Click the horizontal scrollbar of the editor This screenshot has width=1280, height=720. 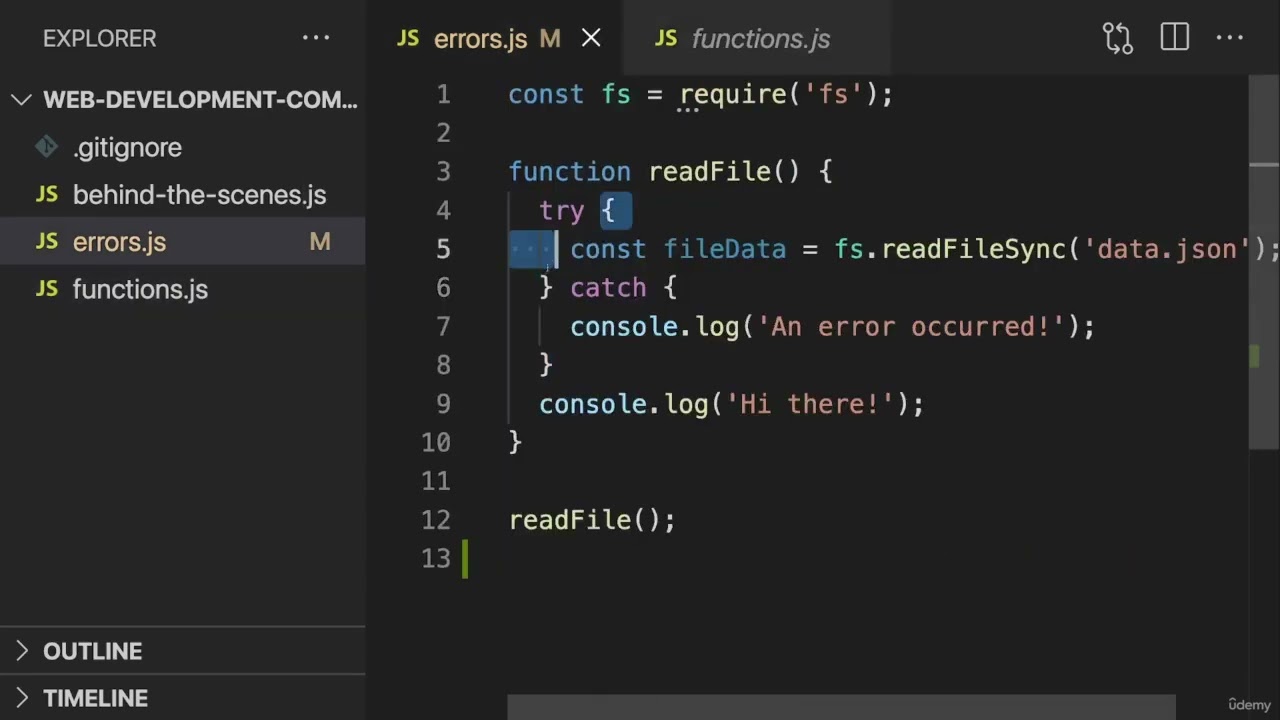[x=841, y=707]
